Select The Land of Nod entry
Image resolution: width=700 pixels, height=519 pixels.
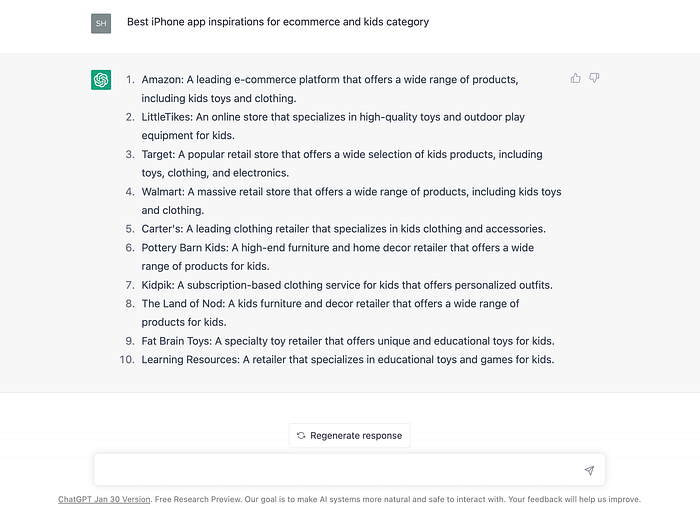pos(330,313)
